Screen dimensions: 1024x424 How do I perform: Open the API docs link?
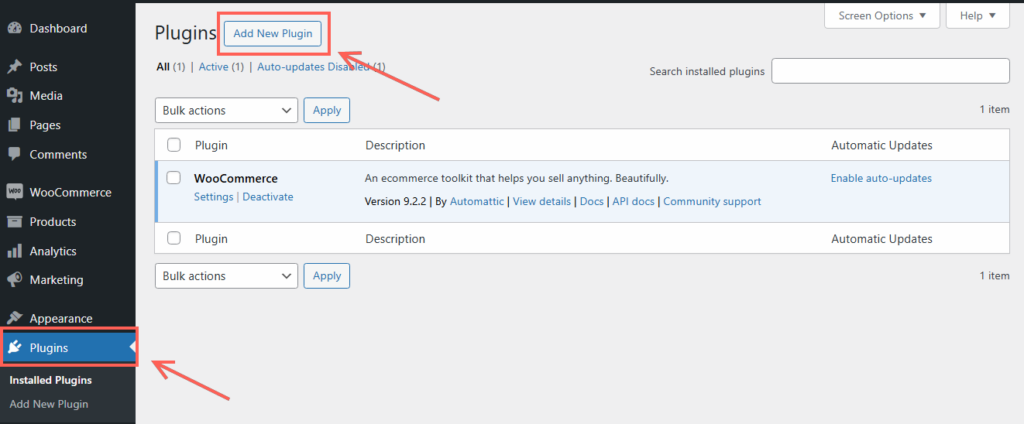click(x=633, y=201)
